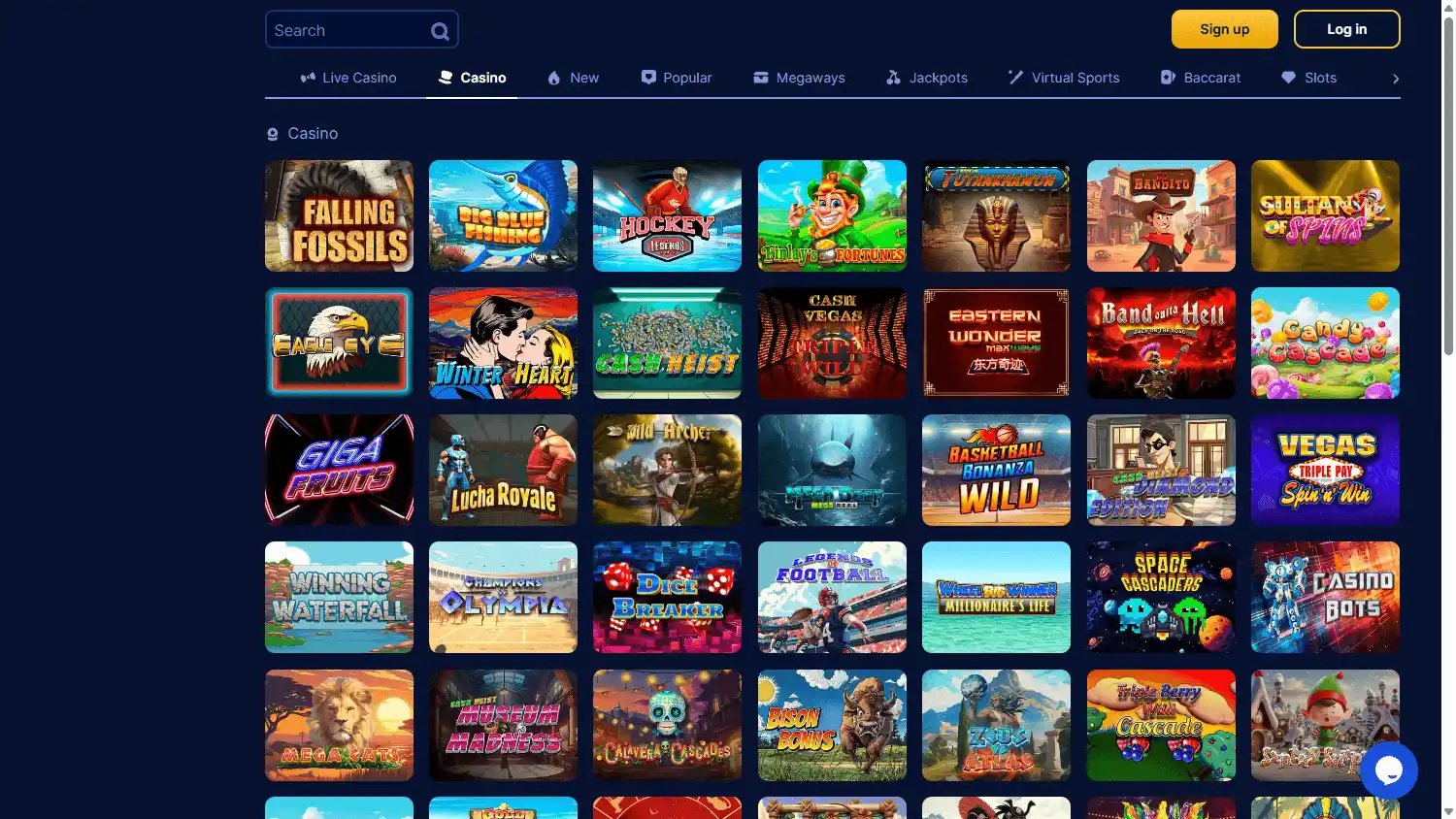Launch the Champions Olympia game
Viewport: 1456px width, 819px height.
click(503, 597)
